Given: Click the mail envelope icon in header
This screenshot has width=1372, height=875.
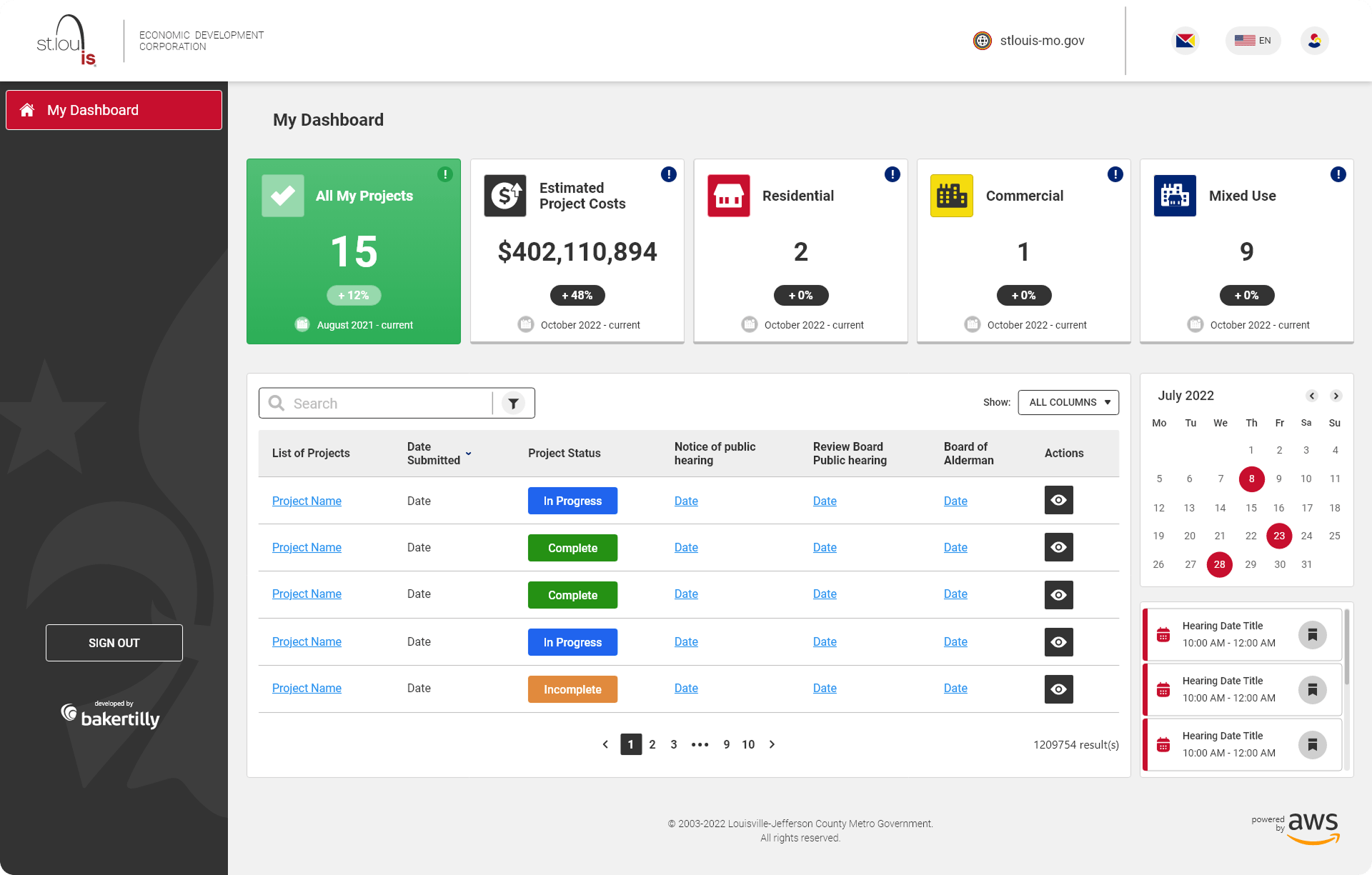Looking at the screenshot, I should point(1185,41).
